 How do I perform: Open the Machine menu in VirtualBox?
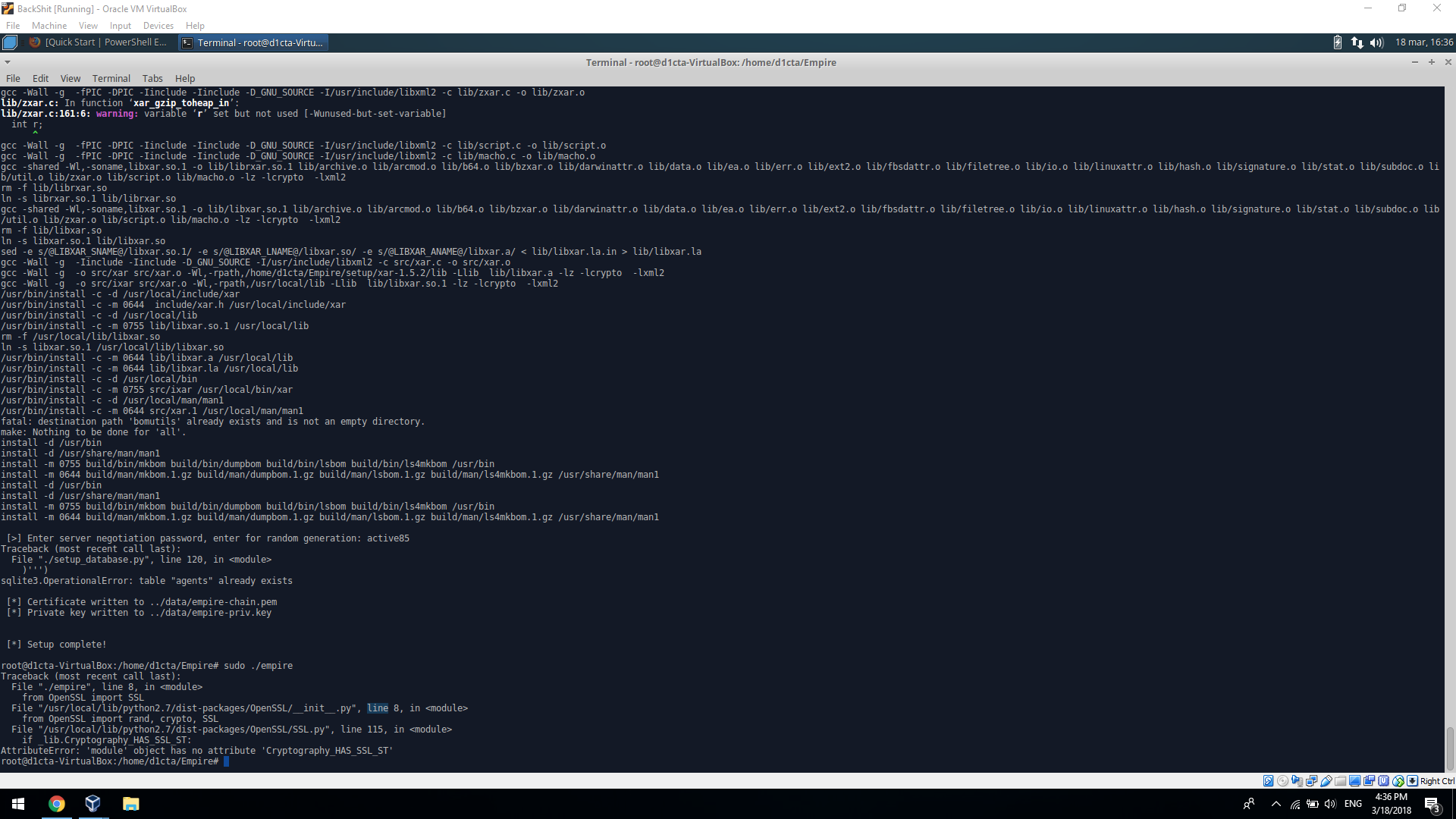click(x=49, y=25)
